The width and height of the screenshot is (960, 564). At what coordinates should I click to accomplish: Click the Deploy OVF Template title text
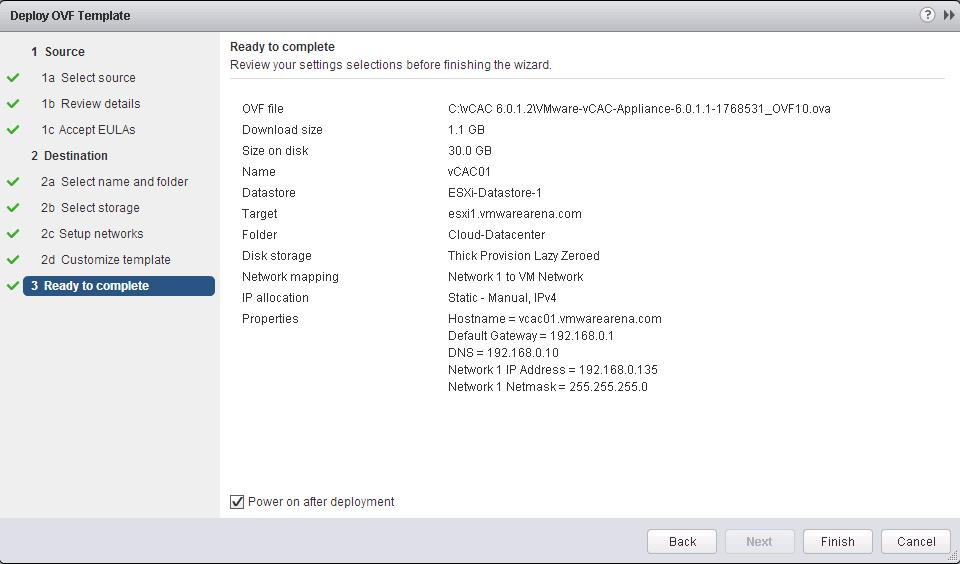pos(70,16)
